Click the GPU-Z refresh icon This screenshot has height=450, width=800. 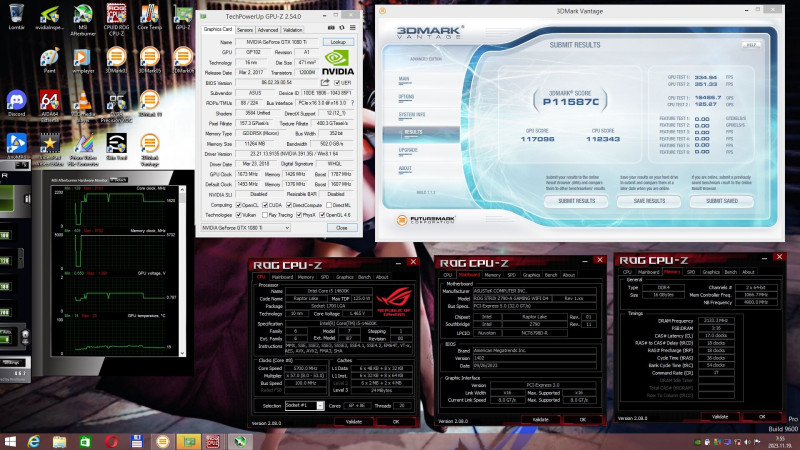tap(342, 28)
